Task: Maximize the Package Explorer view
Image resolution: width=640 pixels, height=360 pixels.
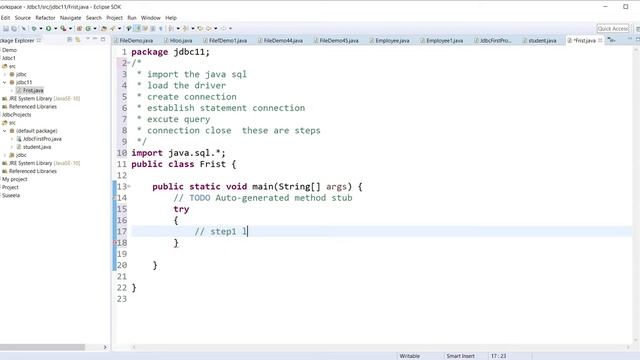Action: click(x=103, y=40)
